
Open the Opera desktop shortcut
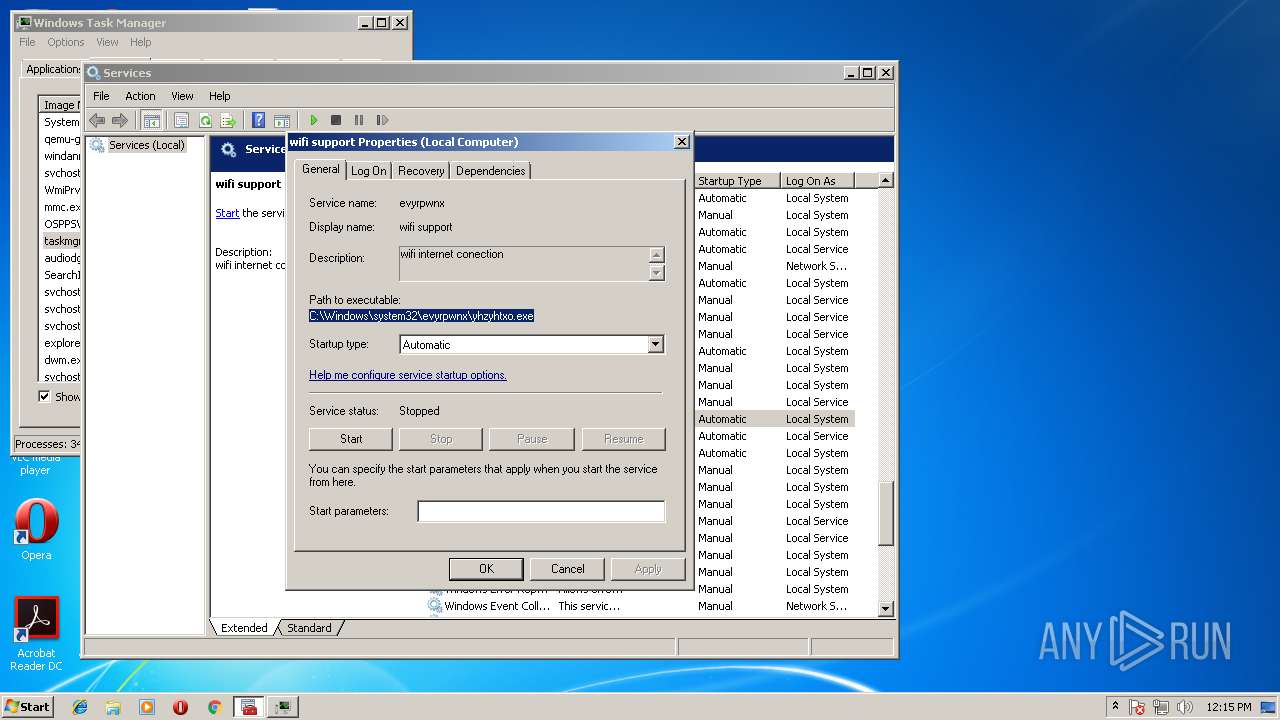(x=36, y=530)
